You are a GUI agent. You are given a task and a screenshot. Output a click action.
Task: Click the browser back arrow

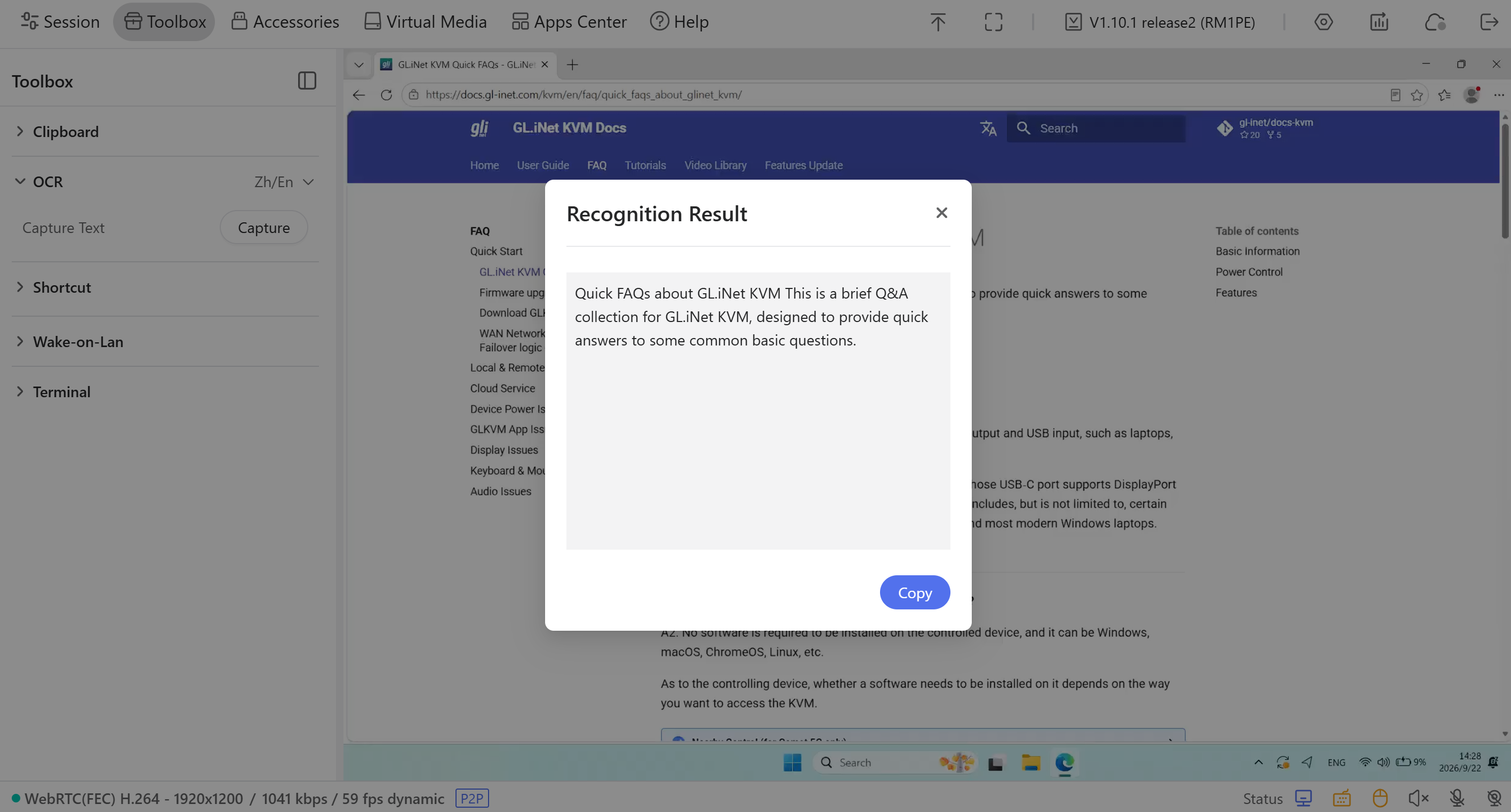359,94
